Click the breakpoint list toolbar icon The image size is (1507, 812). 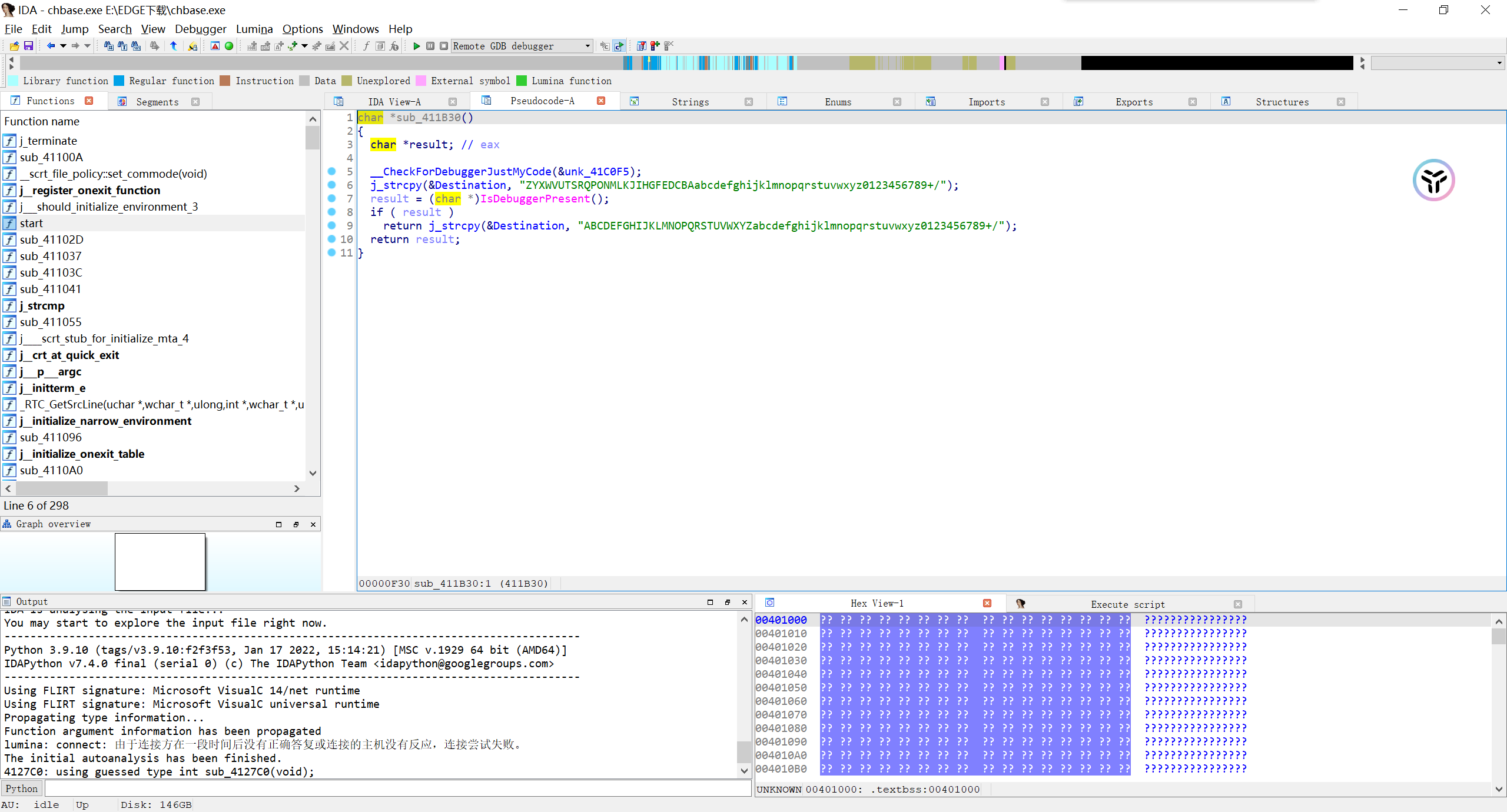tap(642, 46)
